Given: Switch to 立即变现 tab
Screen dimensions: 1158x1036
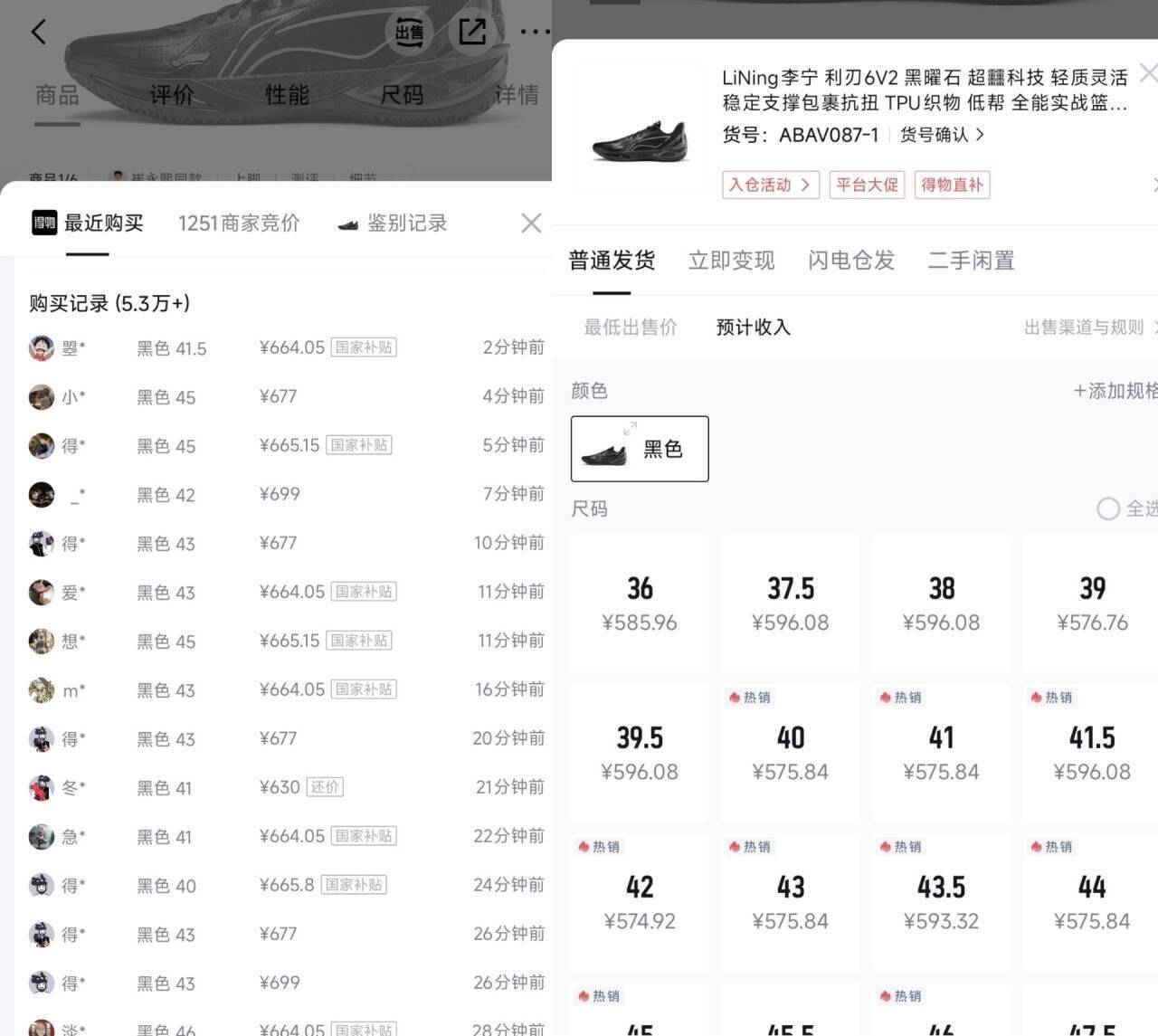Looking at the screenshot, I should (731, 261).
